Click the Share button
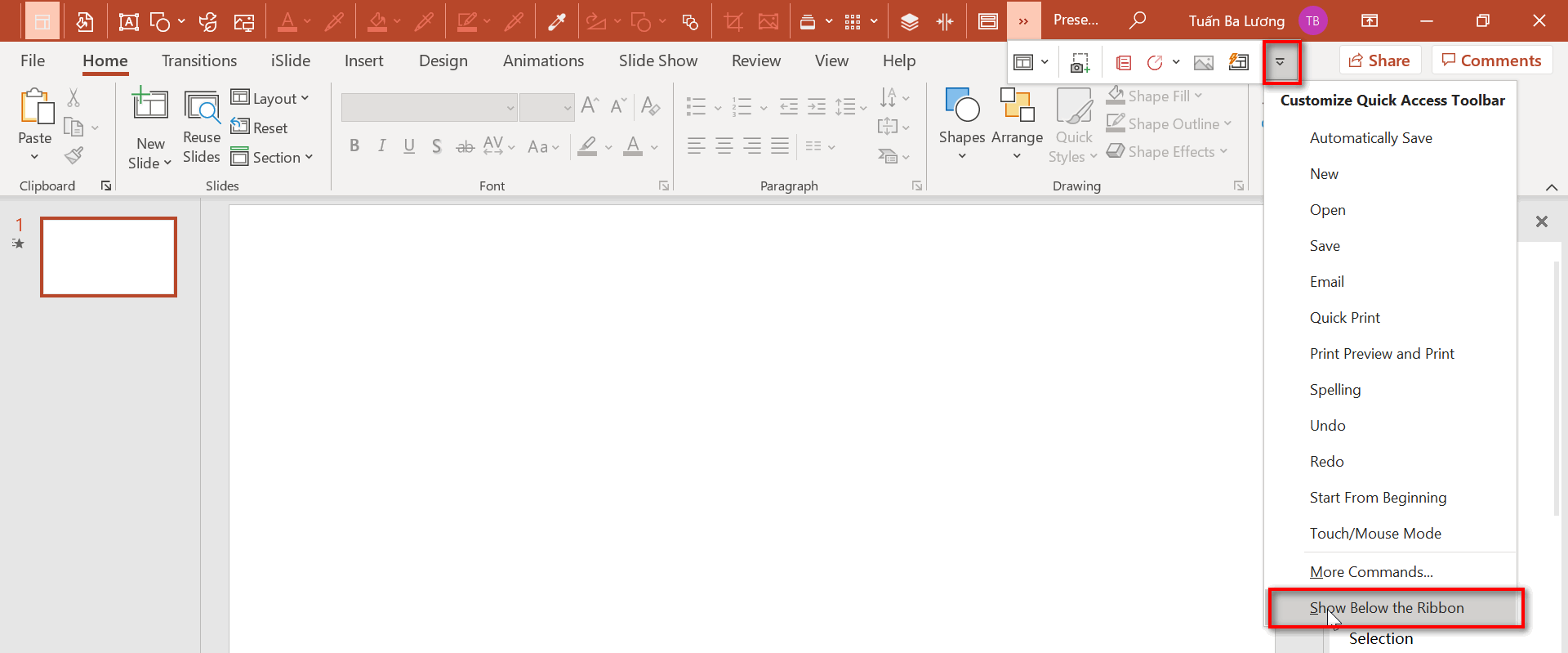The height and width of the screenshot is (653, 1568). point(1380,60)
